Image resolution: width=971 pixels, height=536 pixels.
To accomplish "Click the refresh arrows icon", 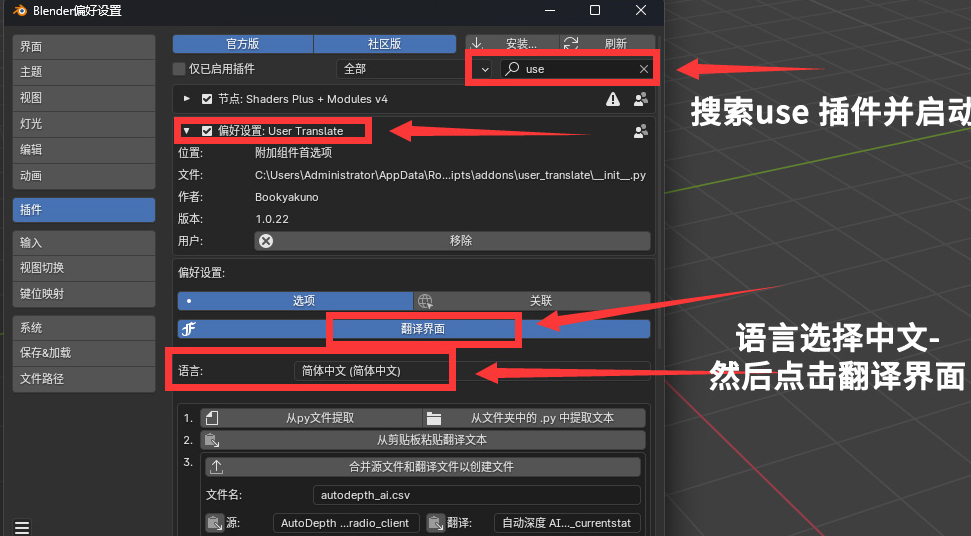I will [571, 43].
